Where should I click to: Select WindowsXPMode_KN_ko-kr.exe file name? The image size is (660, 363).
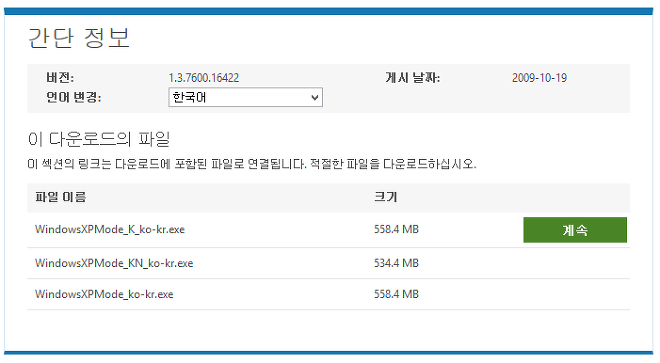(114, 263)
